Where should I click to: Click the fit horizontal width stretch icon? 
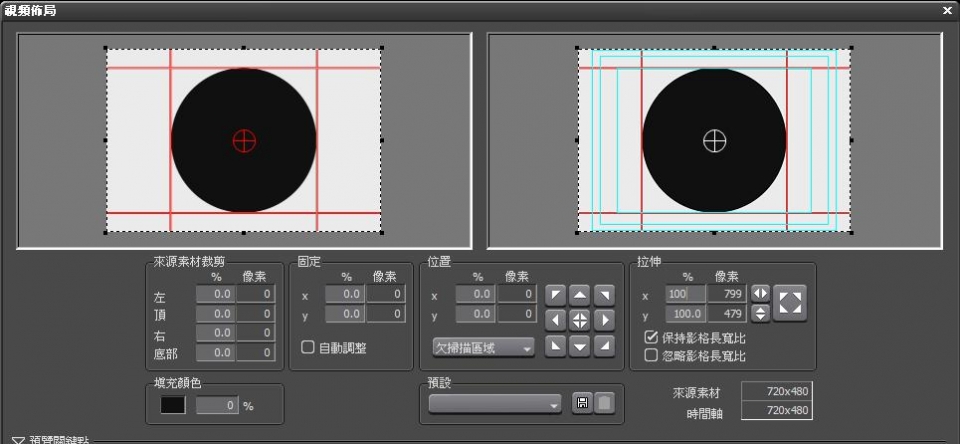point(760,293)
